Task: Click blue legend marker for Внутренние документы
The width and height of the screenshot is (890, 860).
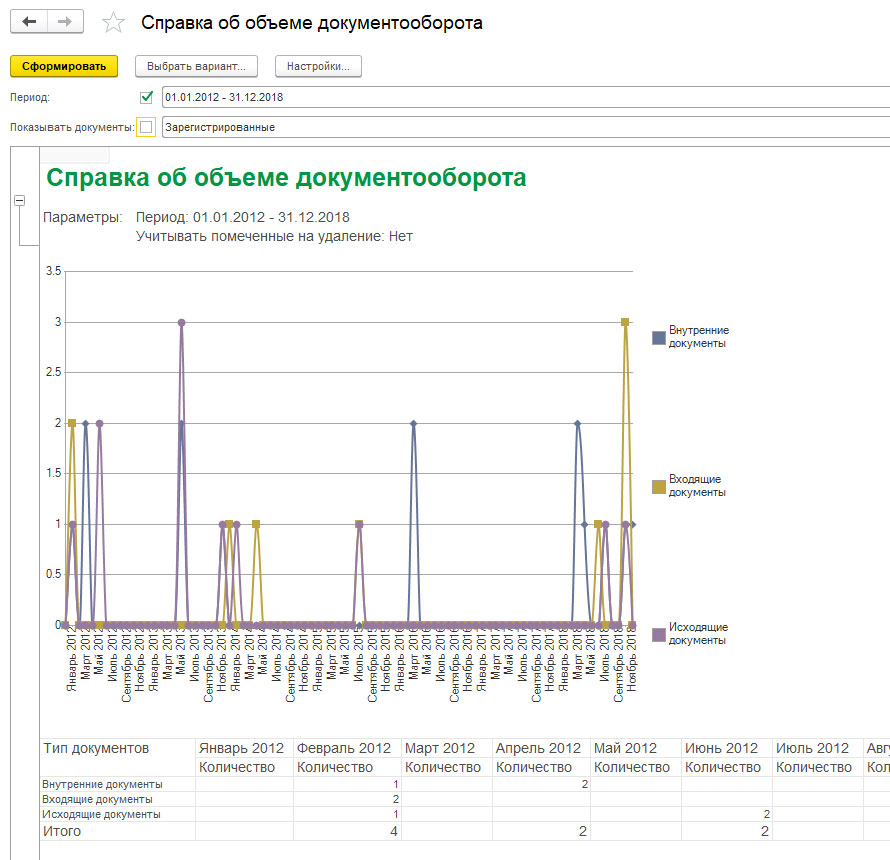Action: click(658, 338)
